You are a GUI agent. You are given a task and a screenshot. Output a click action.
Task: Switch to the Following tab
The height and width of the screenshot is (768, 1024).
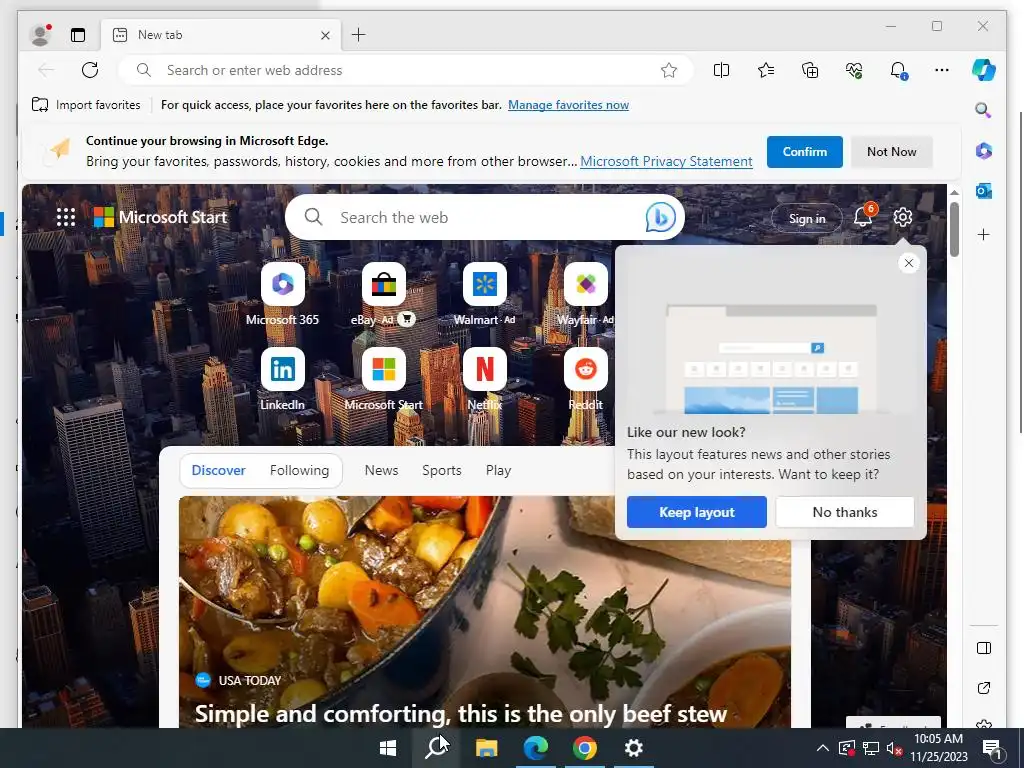[x=299, y=470]
